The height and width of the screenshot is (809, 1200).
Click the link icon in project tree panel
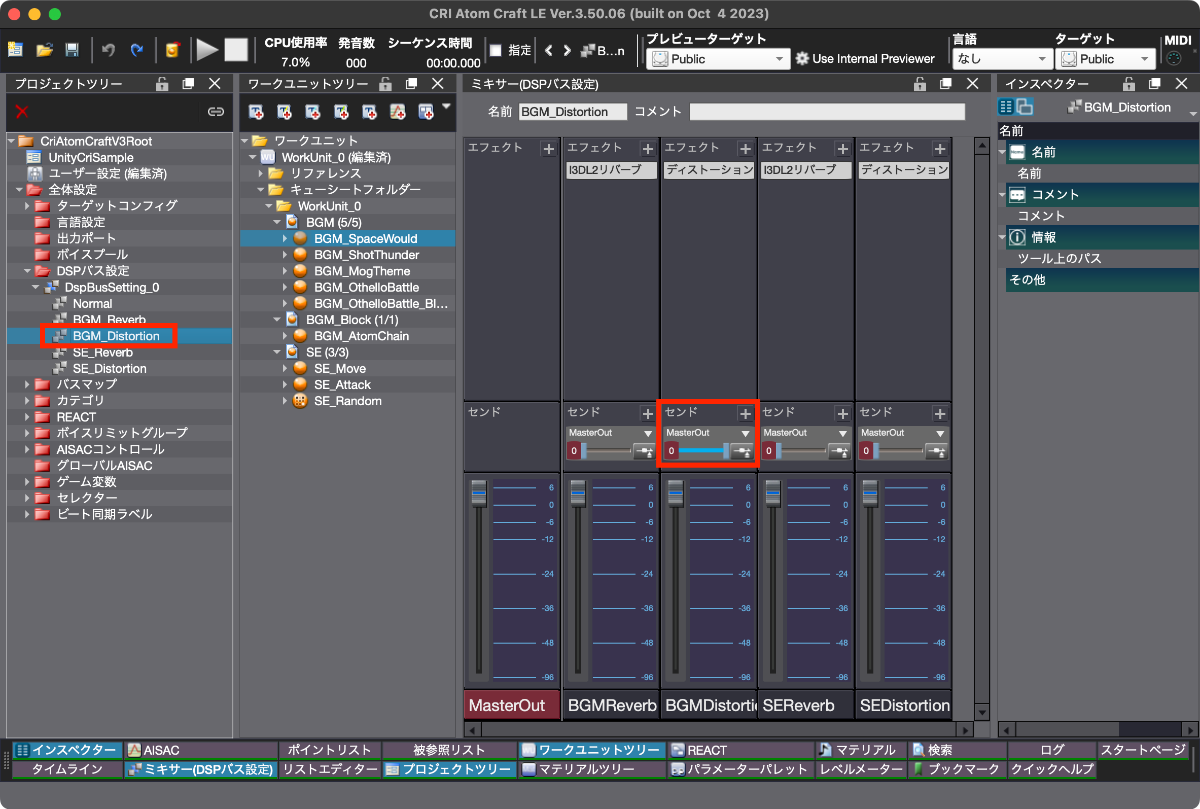(215, 112)
